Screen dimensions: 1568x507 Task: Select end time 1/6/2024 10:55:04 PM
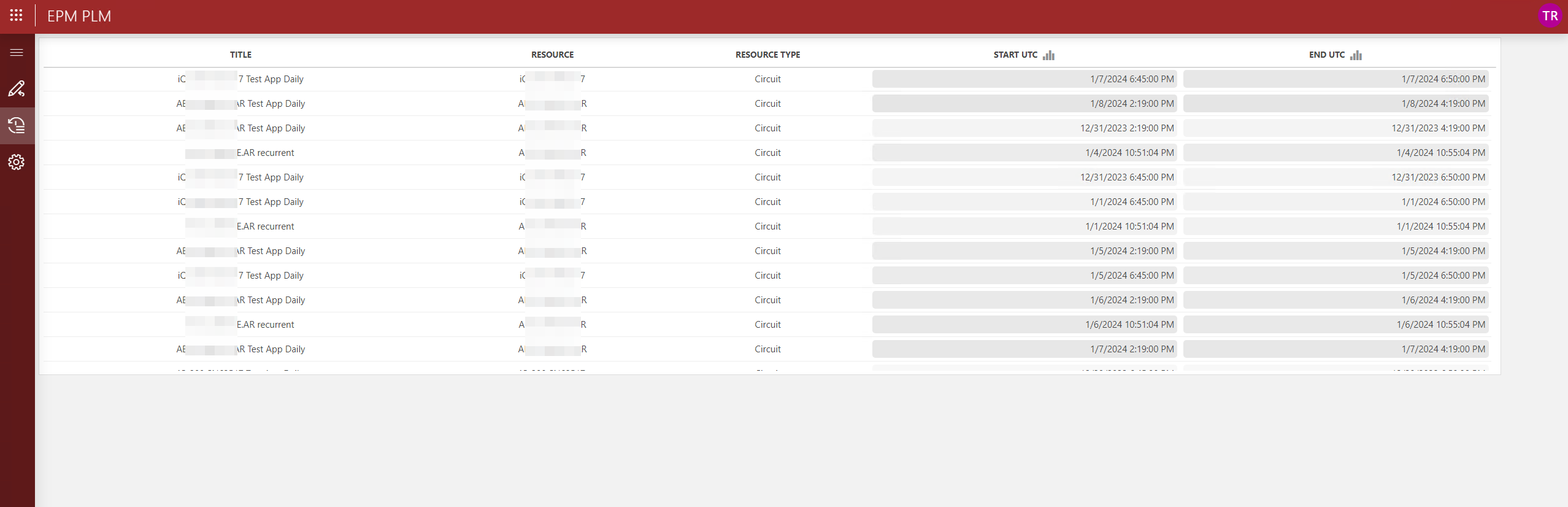(x=1335, y=325)
